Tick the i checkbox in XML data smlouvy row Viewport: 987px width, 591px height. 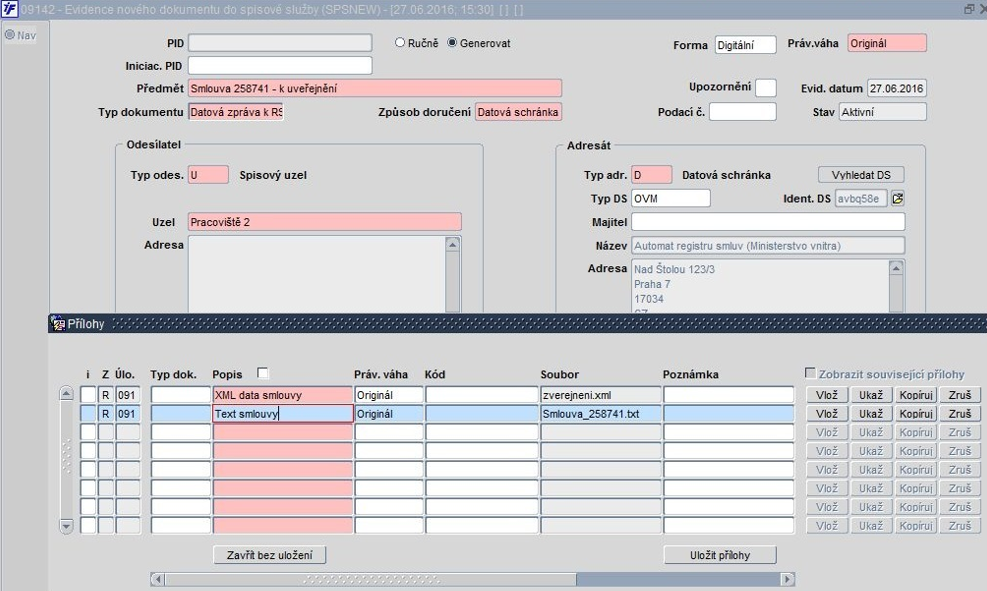[x=88, y=395]
